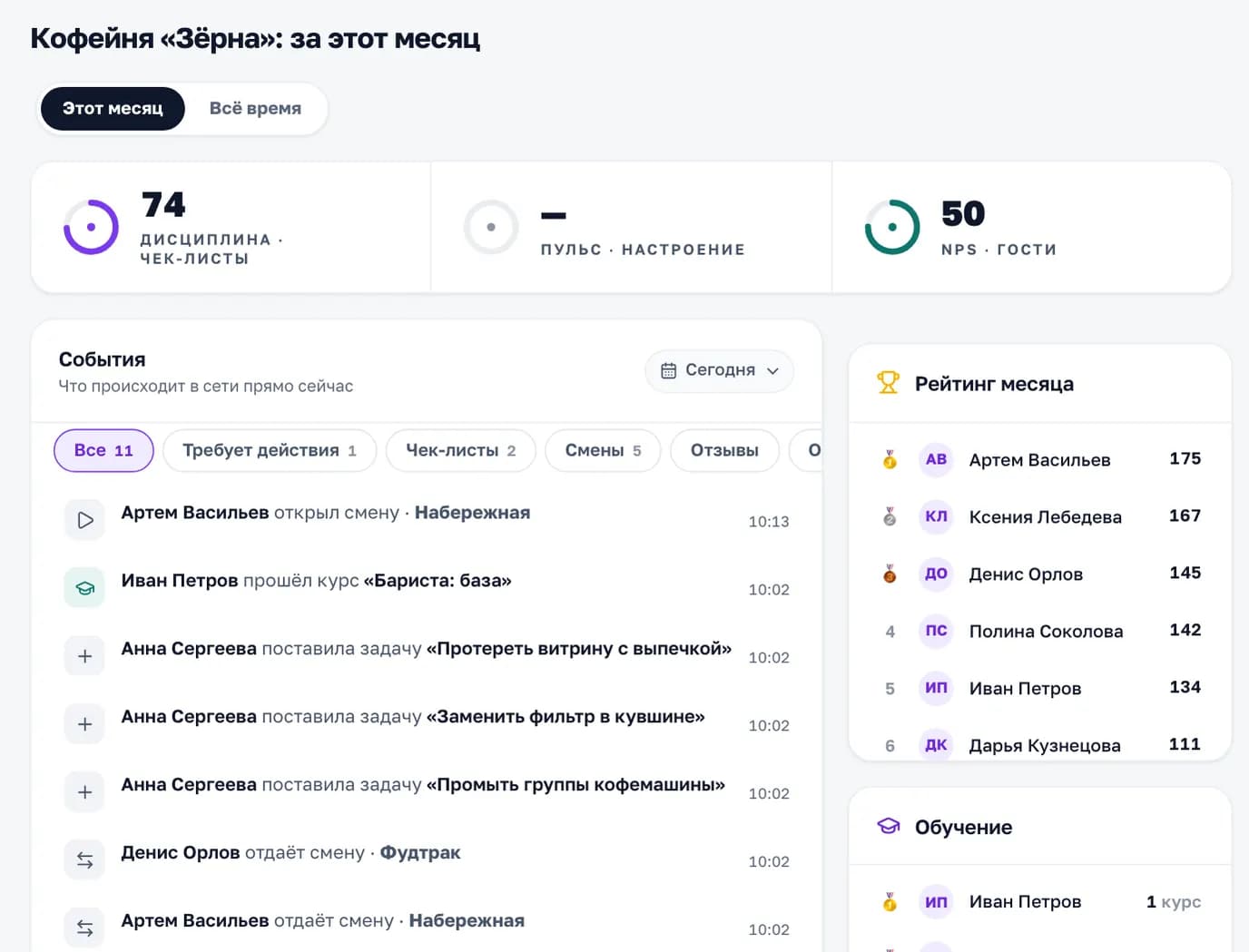Click the graduation cap icon in Обучение header
1249x952 pixels.
tap(888, 827)
